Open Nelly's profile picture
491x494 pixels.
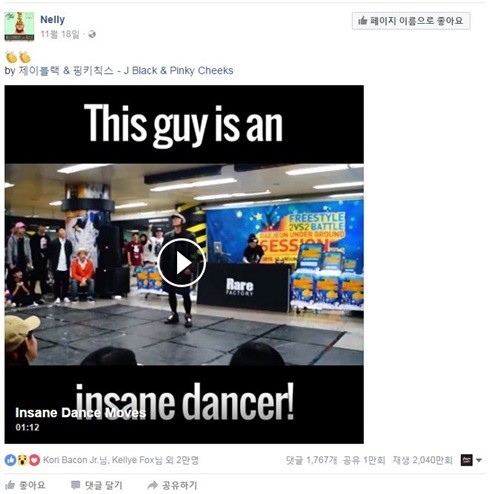pyautogui.click(x=19, y=27)
